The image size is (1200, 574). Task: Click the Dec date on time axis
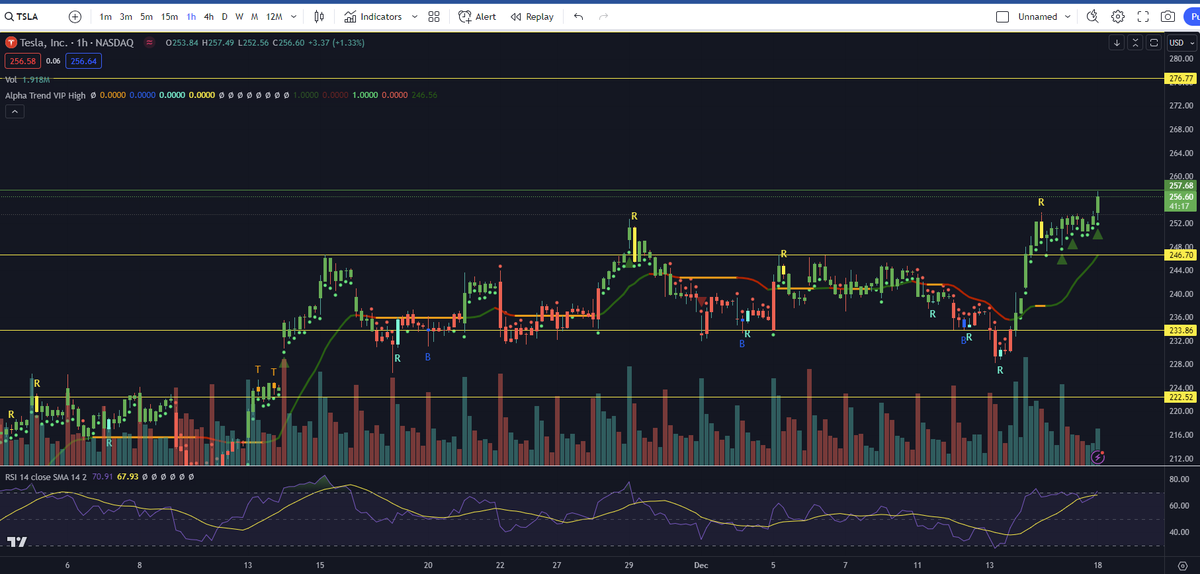pos(700,564)
